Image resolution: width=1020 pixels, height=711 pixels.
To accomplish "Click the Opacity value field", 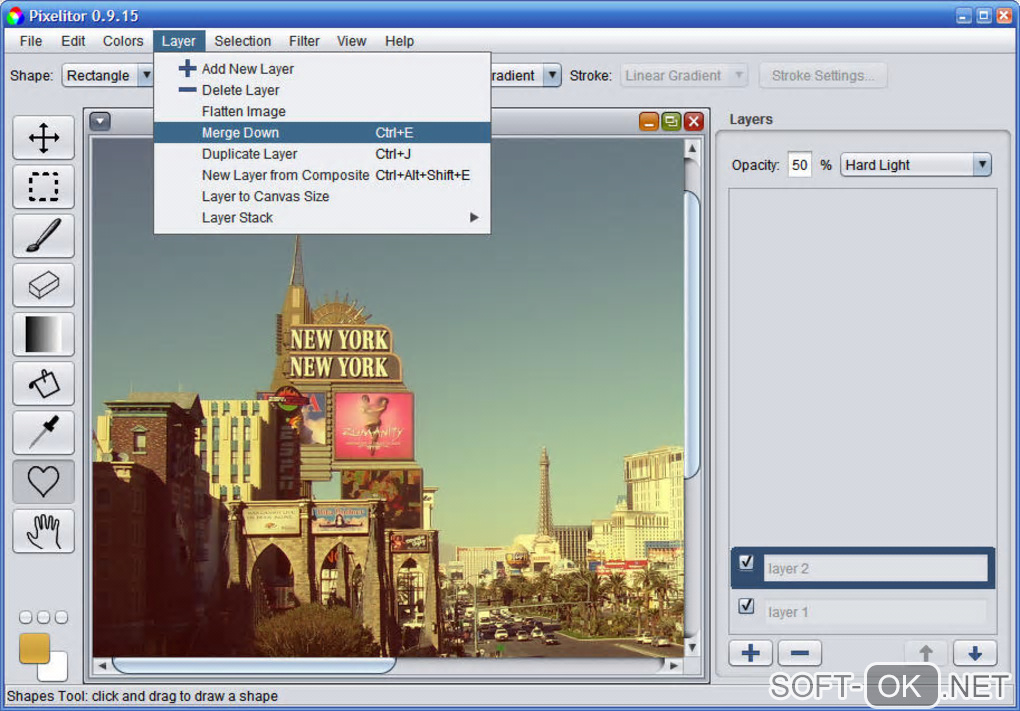I will [x=799, y=165].
